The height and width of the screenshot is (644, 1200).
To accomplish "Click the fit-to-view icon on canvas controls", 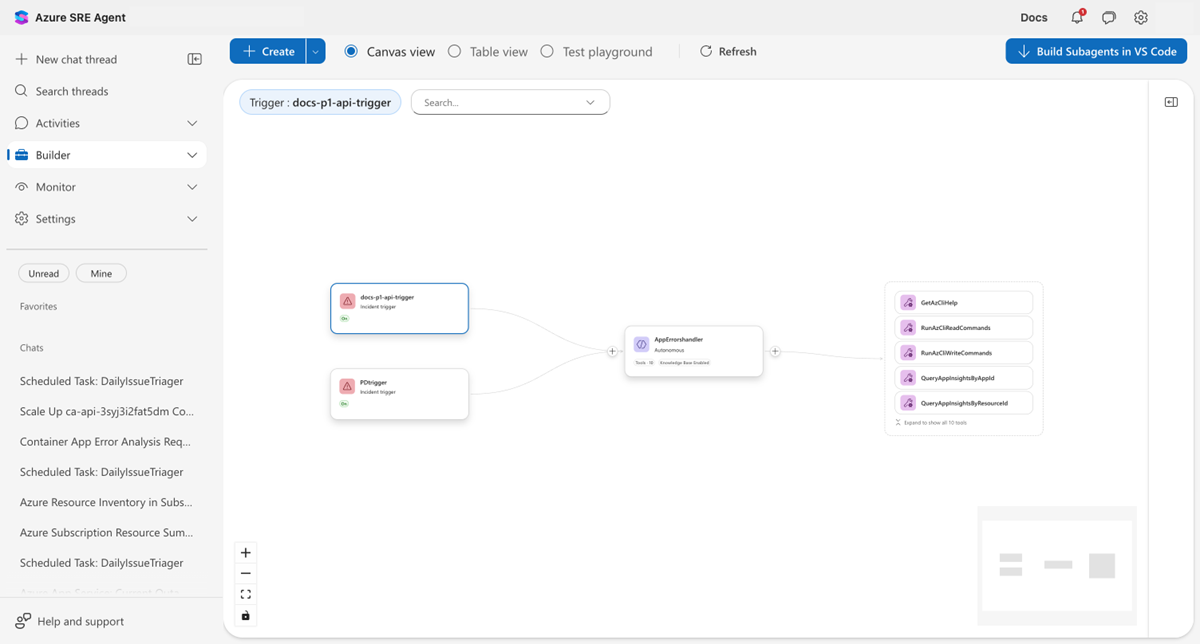I will (x=245, y=594).
